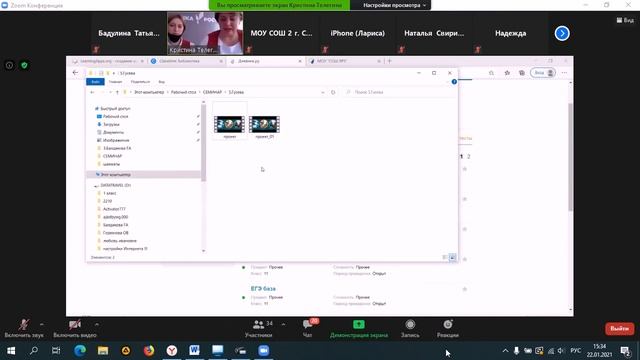Click the green encryption shield icon
The width and height of the screenshot is (640, 360).
click(x=24, y=65)
